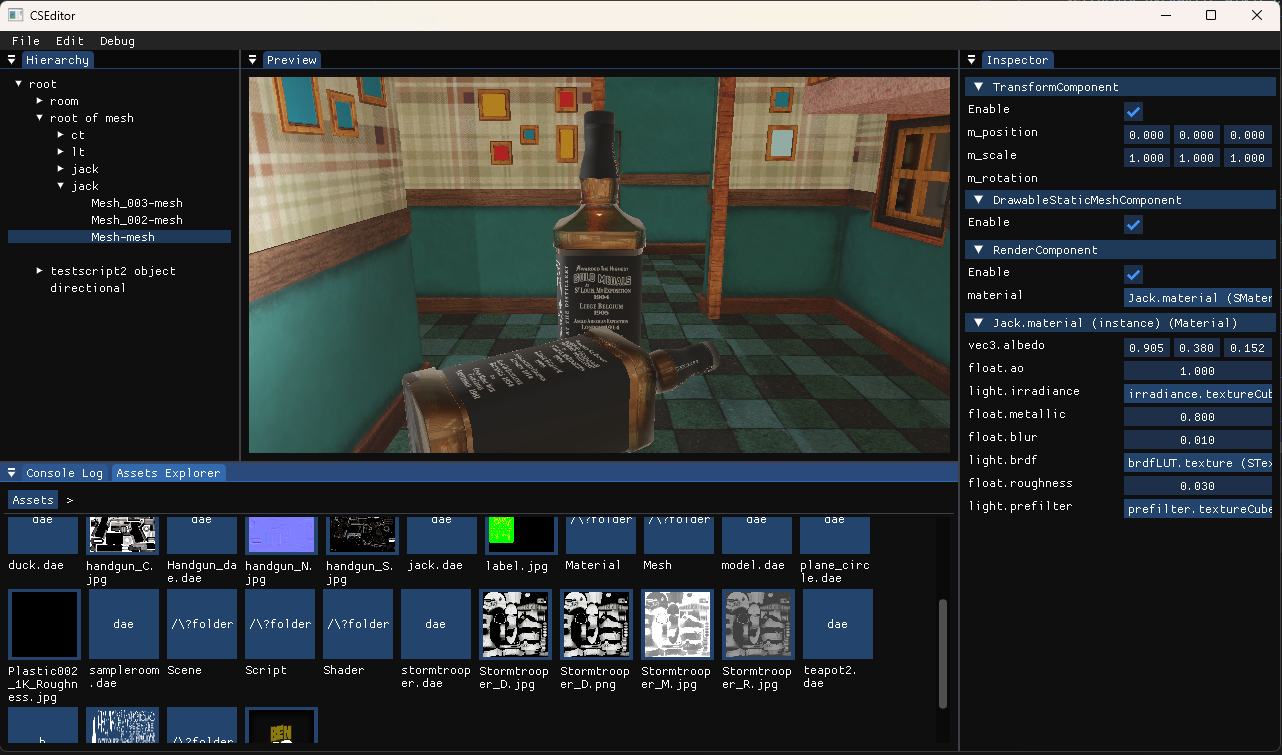
Task: Select the model.dae asset
Action: tap(756, 535)
